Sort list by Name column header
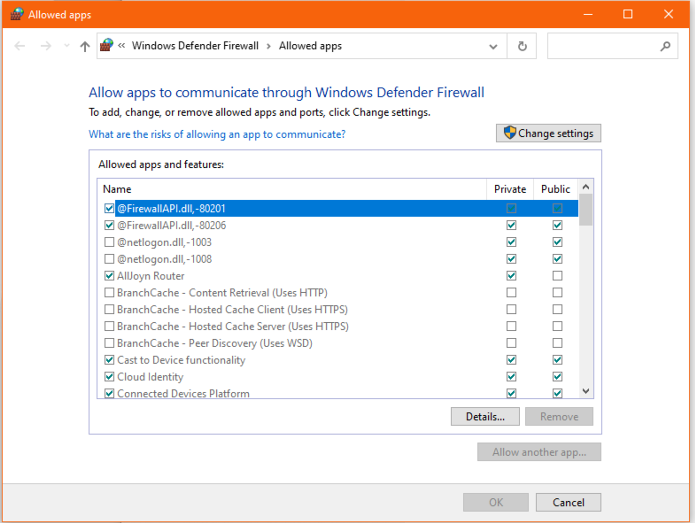Screen dimensions: 695x523 [x=292, y=189]
